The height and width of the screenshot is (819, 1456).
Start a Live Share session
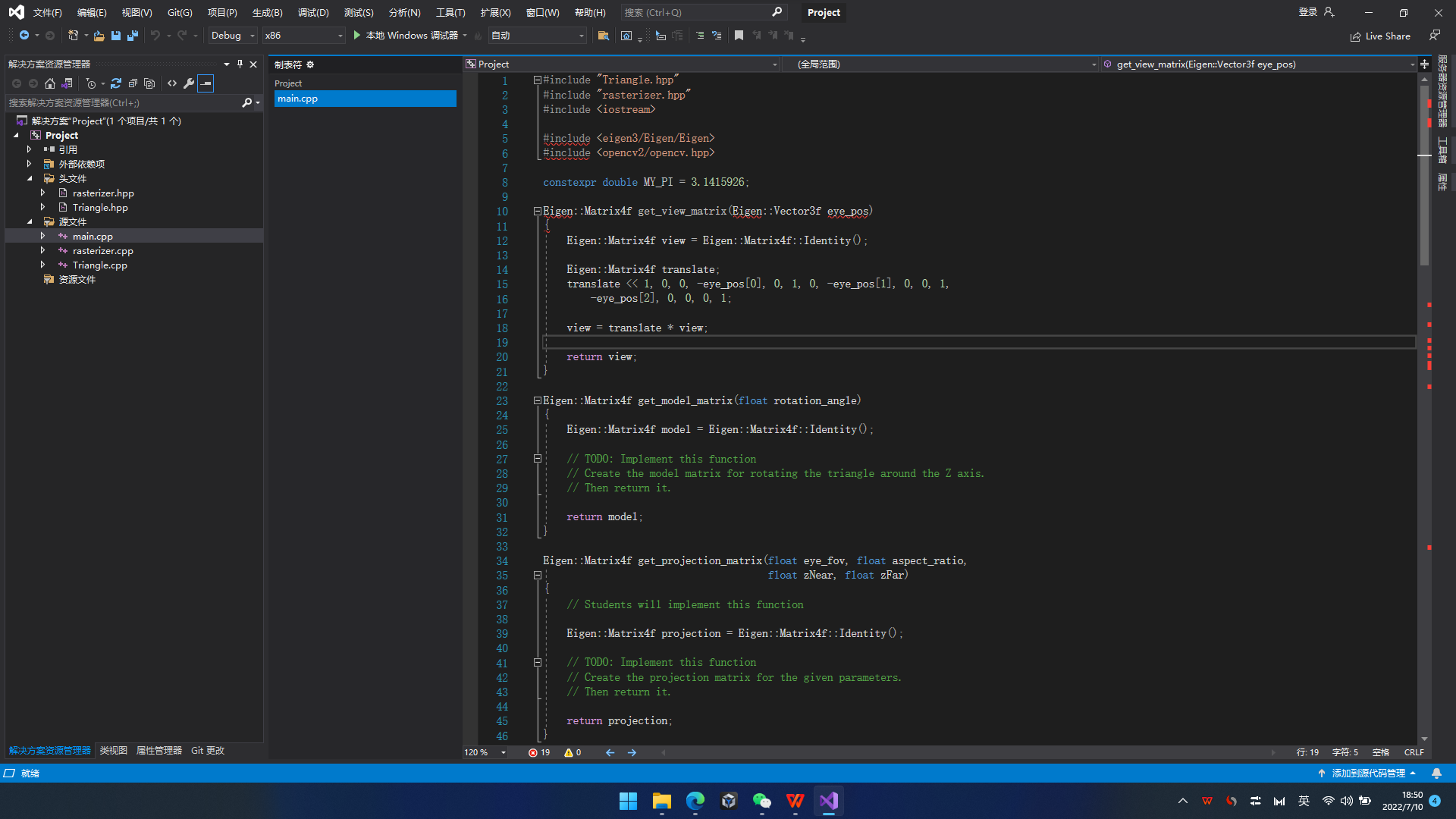click(1380, 36)
